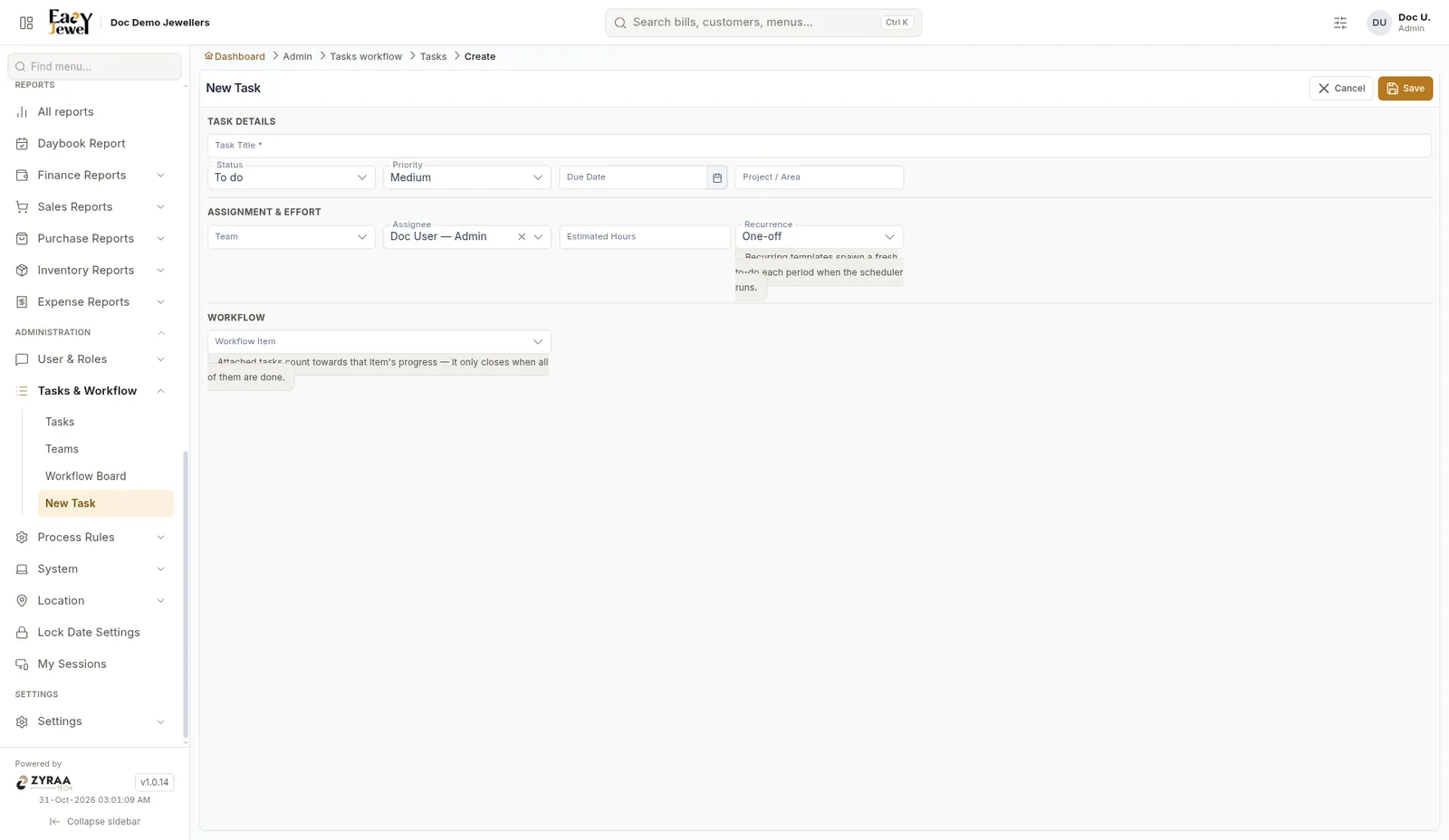Click the My Sessions icon
This screenshot has height=840, width=1449.
point(22,664)
